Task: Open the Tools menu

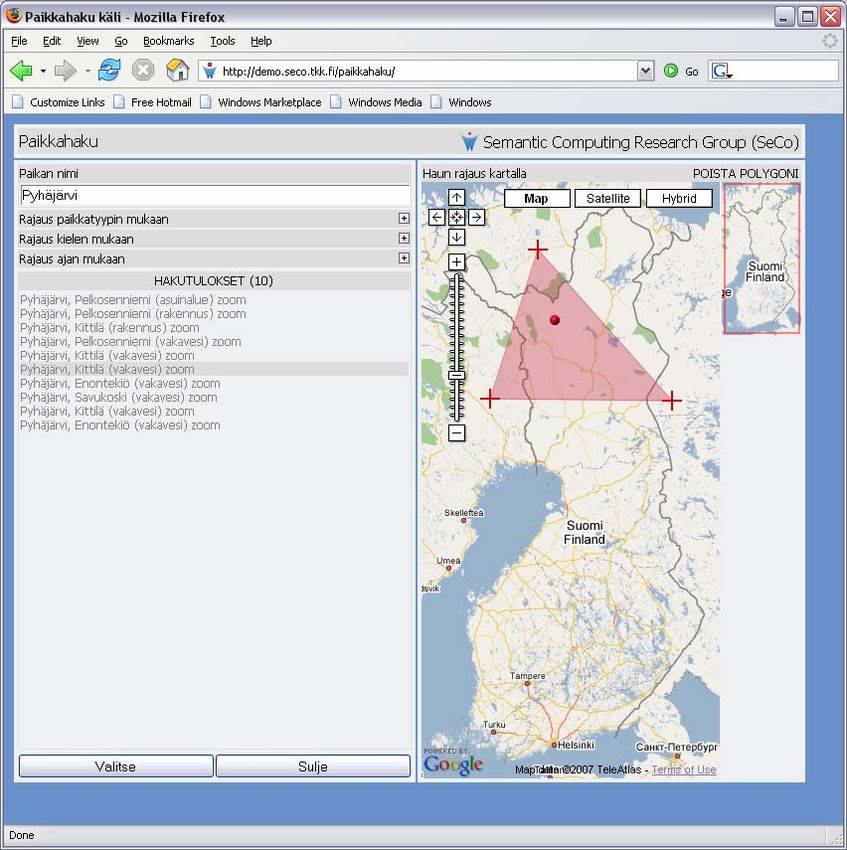Action: [x=222, y=41]
